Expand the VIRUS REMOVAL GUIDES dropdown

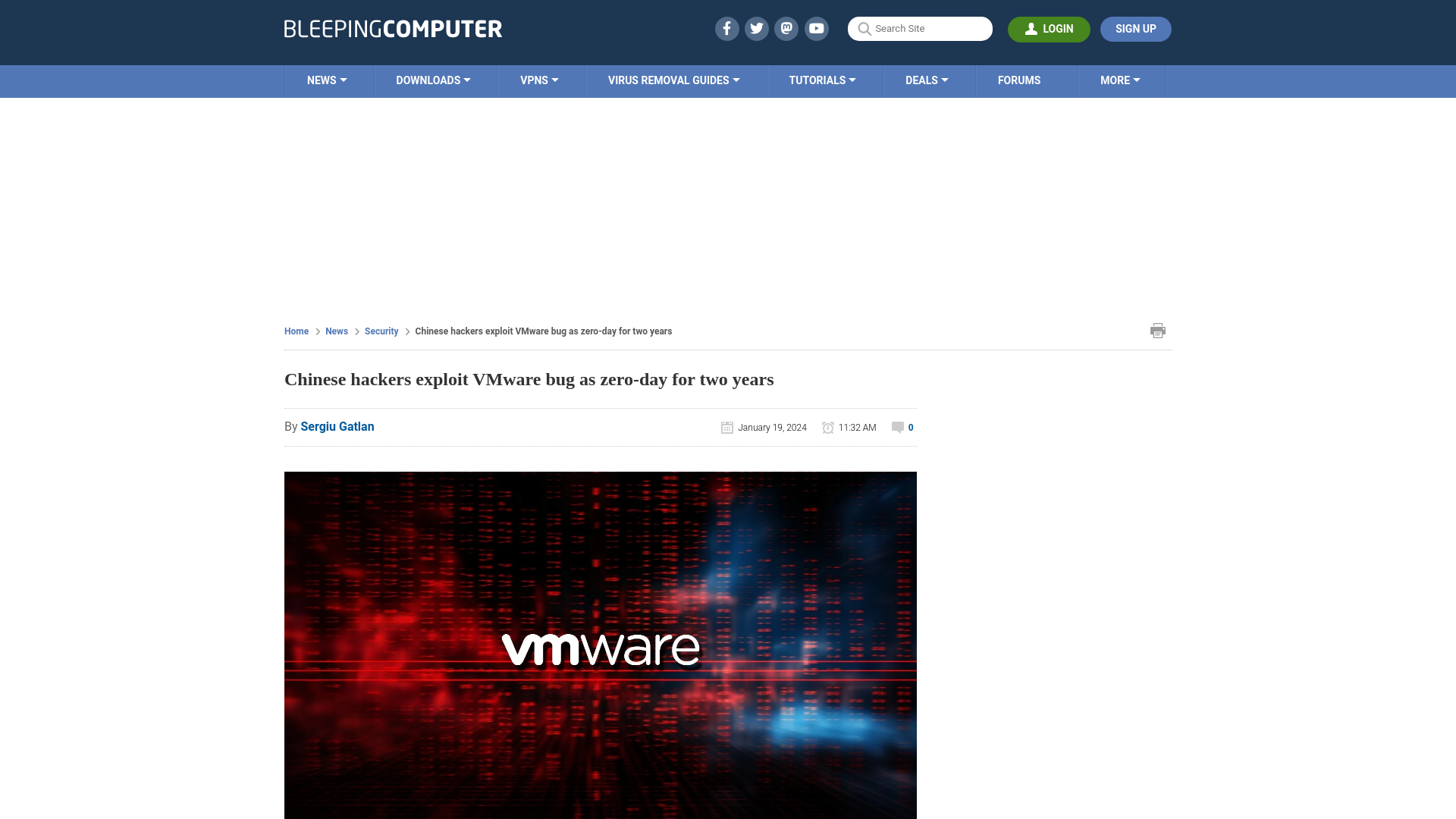[x=673, y=81]
